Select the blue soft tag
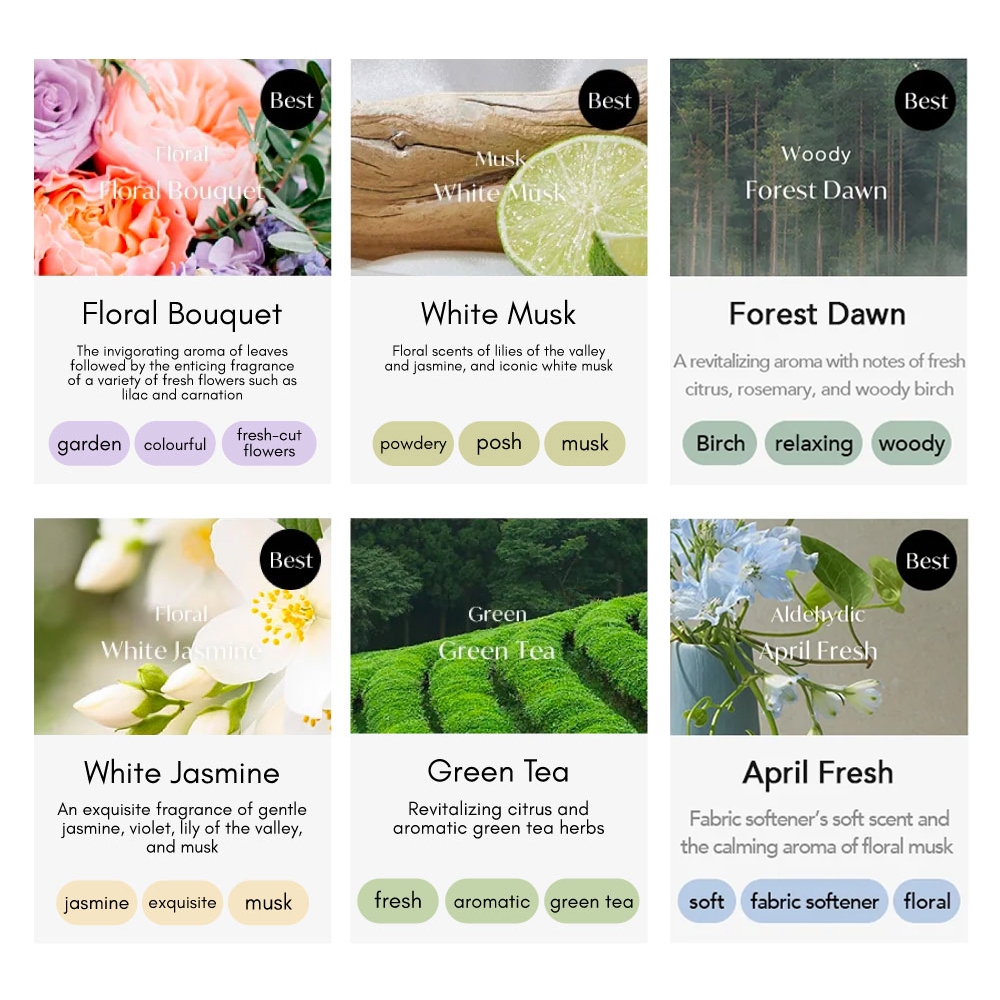This screenshot has width=1000, height=1000. point(707,901)
